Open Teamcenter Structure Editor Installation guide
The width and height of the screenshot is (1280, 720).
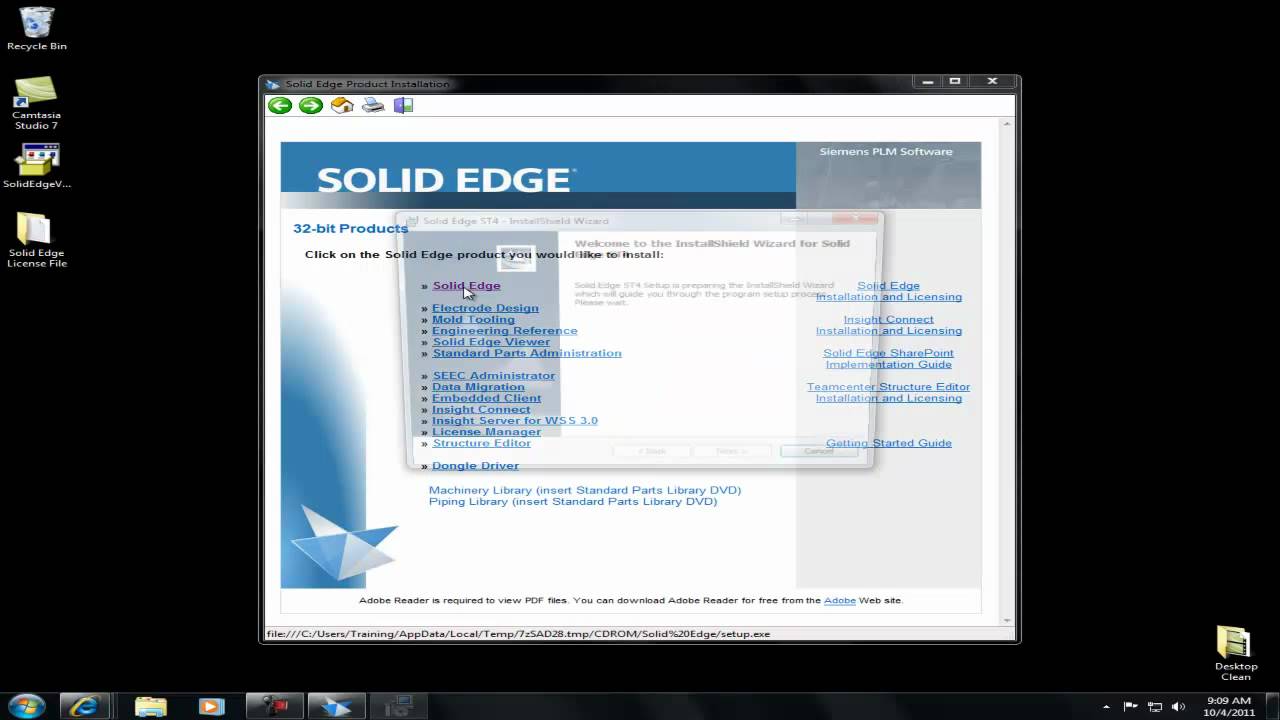888,392
